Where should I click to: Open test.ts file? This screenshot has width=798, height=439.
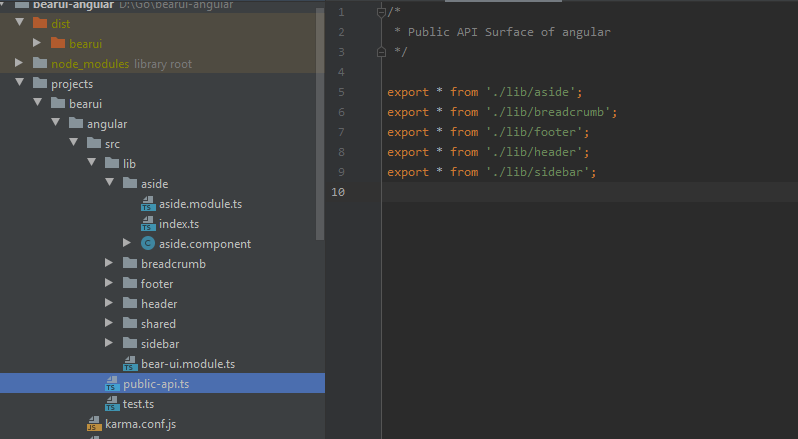click(x=138, y=403)
